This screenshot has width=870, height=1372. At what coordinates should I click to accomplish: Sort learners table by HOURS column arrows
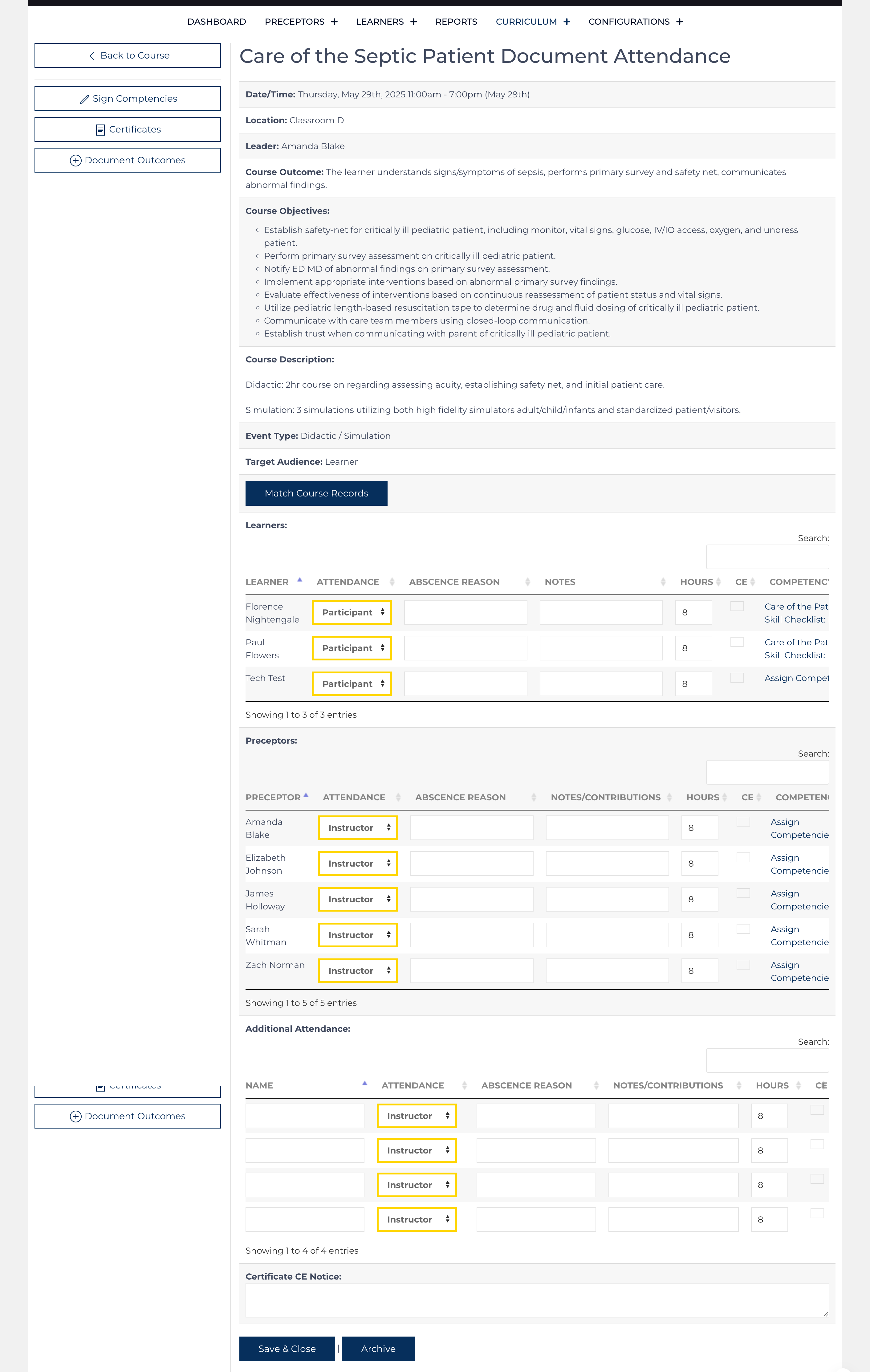point(718,582)
